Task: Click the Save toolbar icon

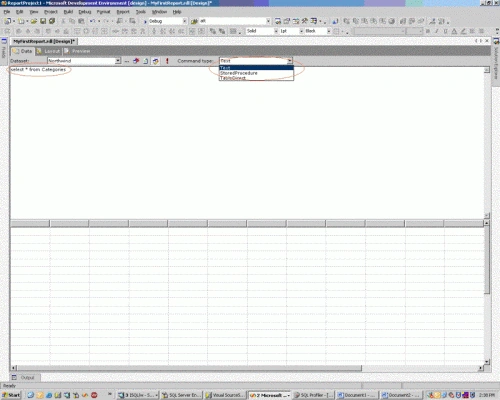Action: [43, 21]
